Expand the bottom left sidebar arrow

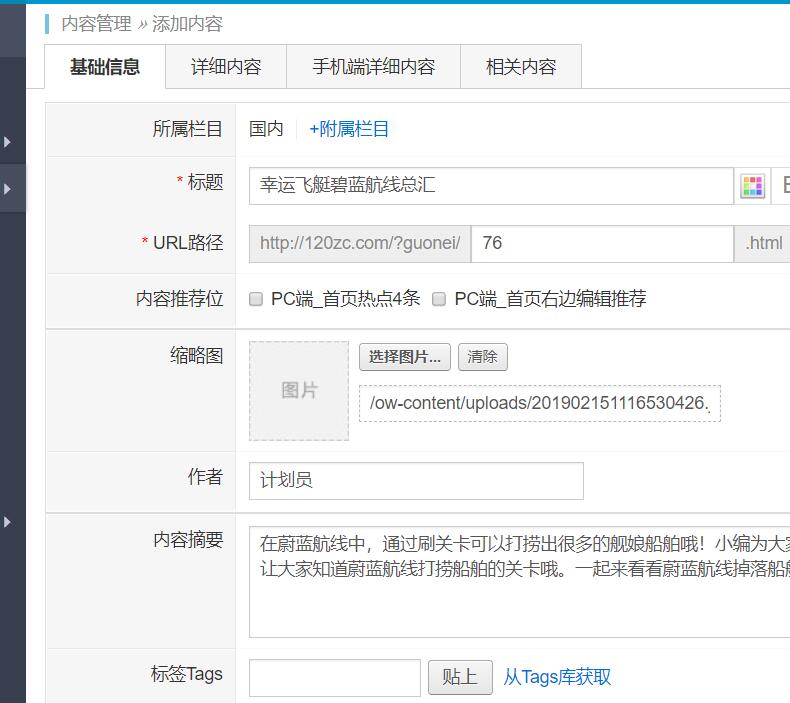[x=8, y=522]
